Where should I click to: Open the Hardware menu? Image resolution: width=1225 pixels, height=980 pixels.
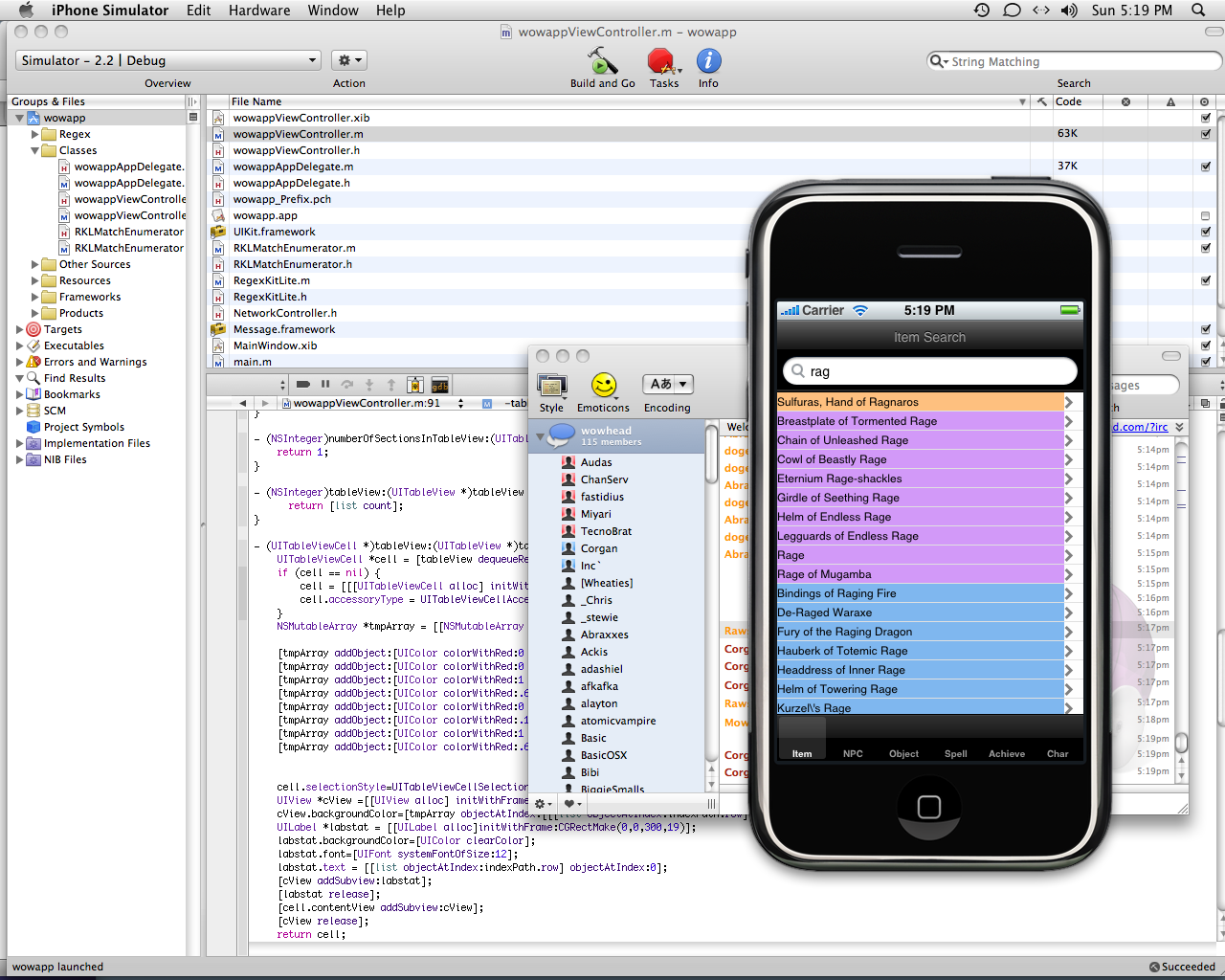(258, 11)
